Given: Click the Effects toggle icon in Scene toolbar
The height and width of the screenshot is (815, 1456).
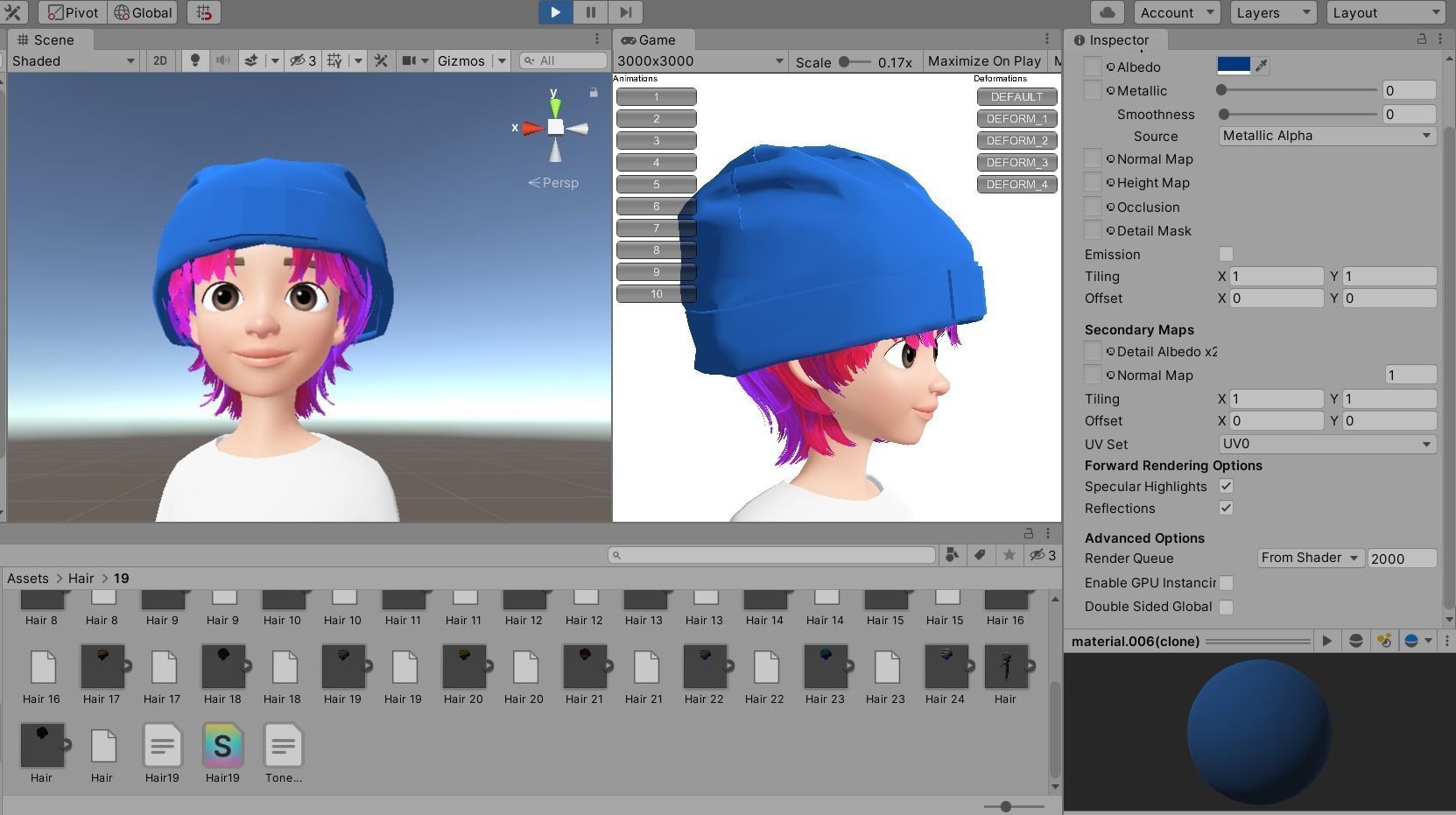Looking at the screenshot, I should pos(251,60).
